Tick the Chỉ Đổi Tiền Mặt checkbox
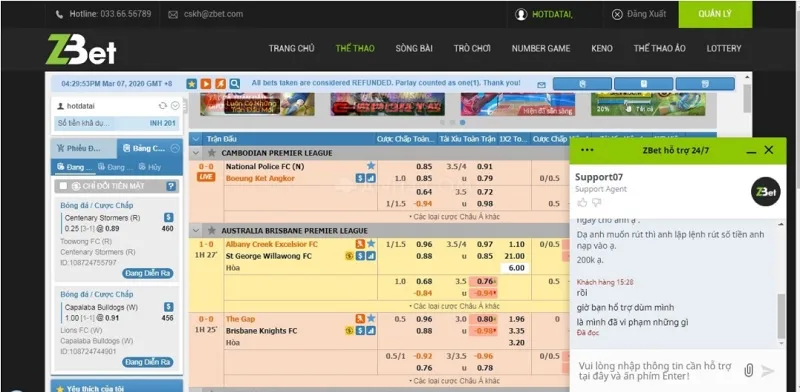The width and height of the screenshot is (800, 392). 63,186
